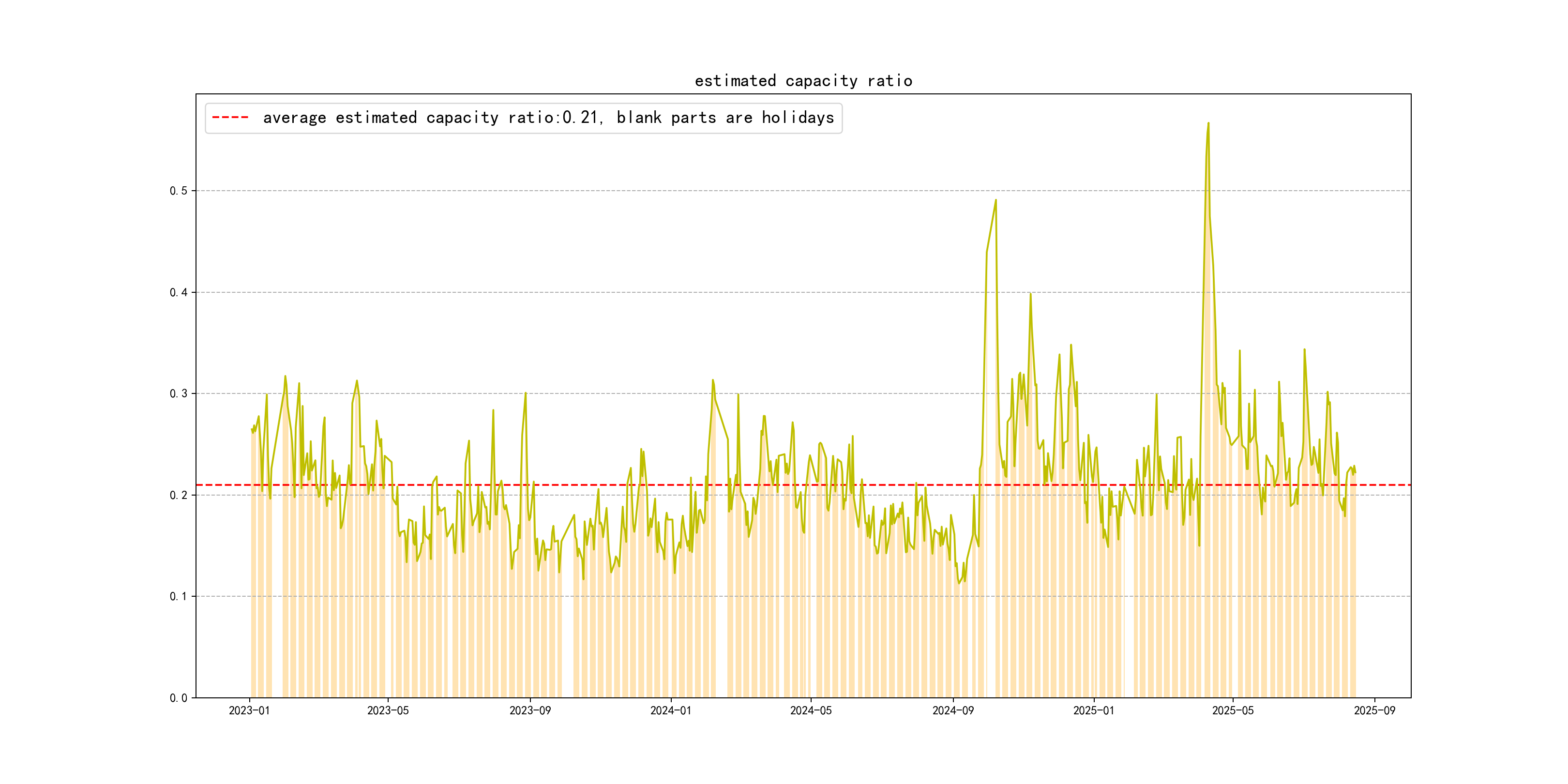Click the 2025-05 x-axis date label

click(x=1233, y=710)
